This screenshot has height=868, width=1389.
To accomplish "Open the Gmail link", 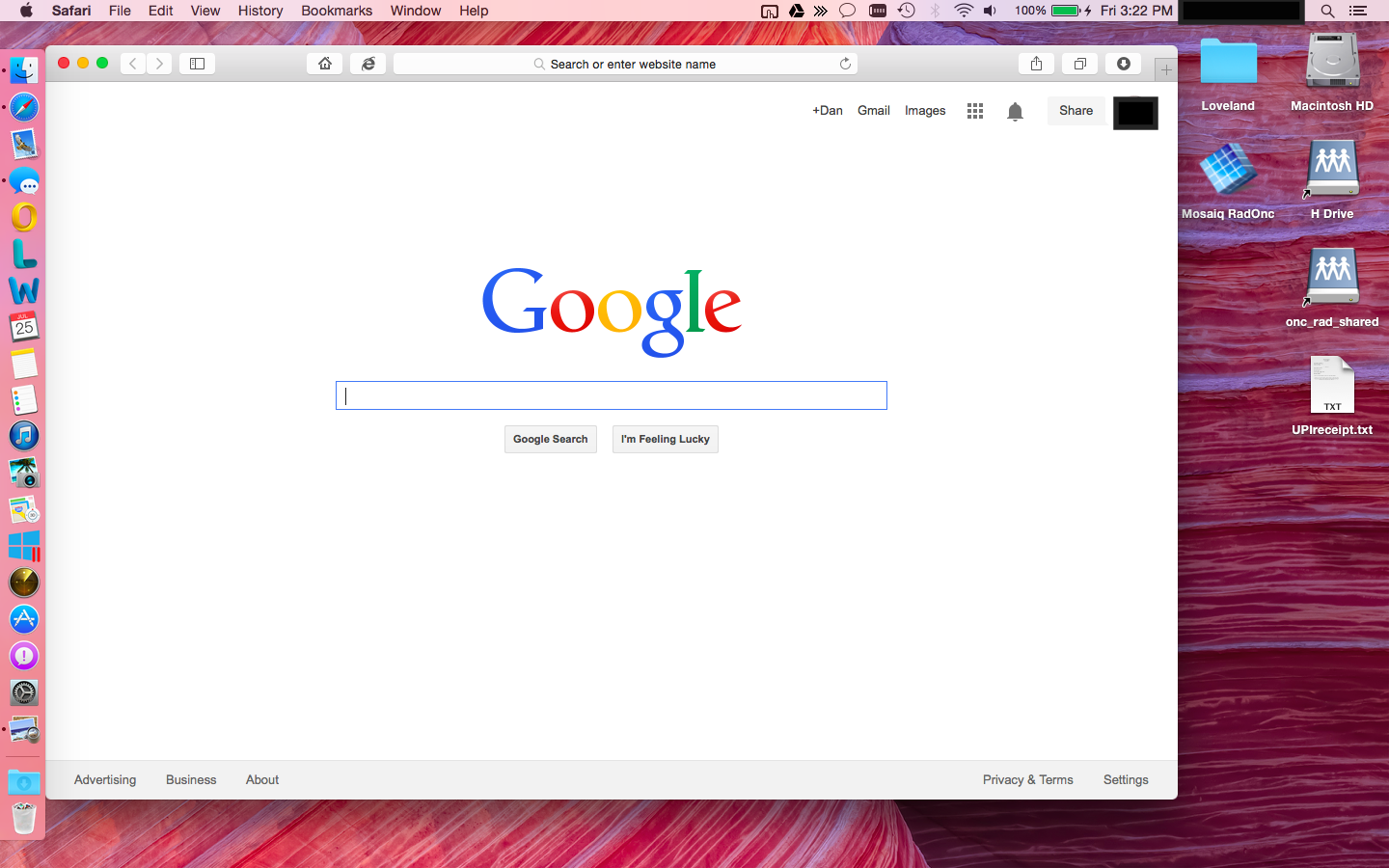I will coord(874,111).
